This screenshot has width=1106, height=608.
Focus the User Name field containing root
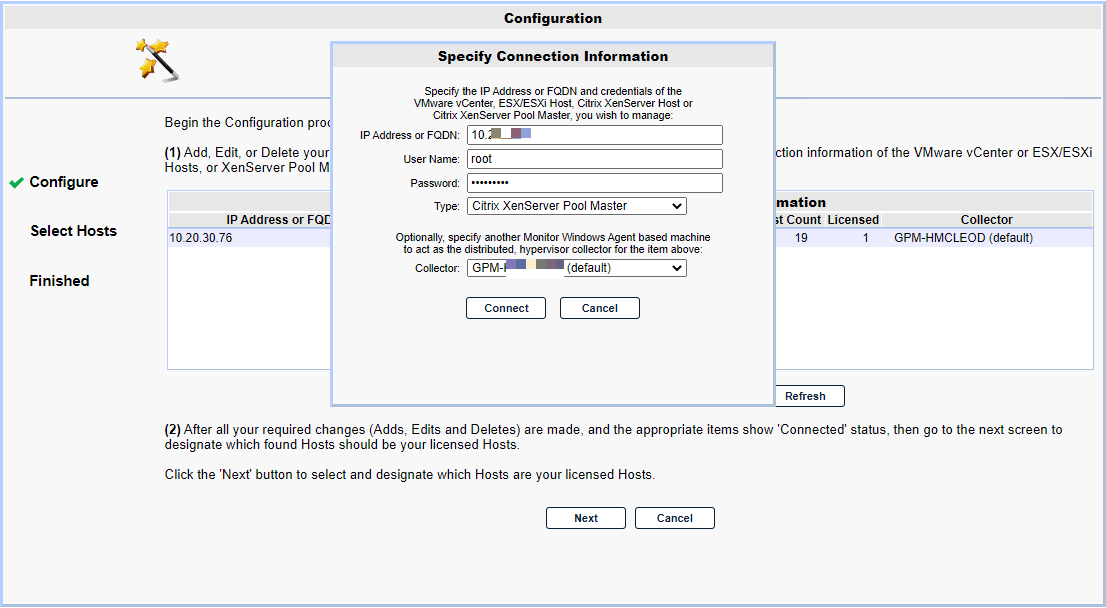(595, 159)
